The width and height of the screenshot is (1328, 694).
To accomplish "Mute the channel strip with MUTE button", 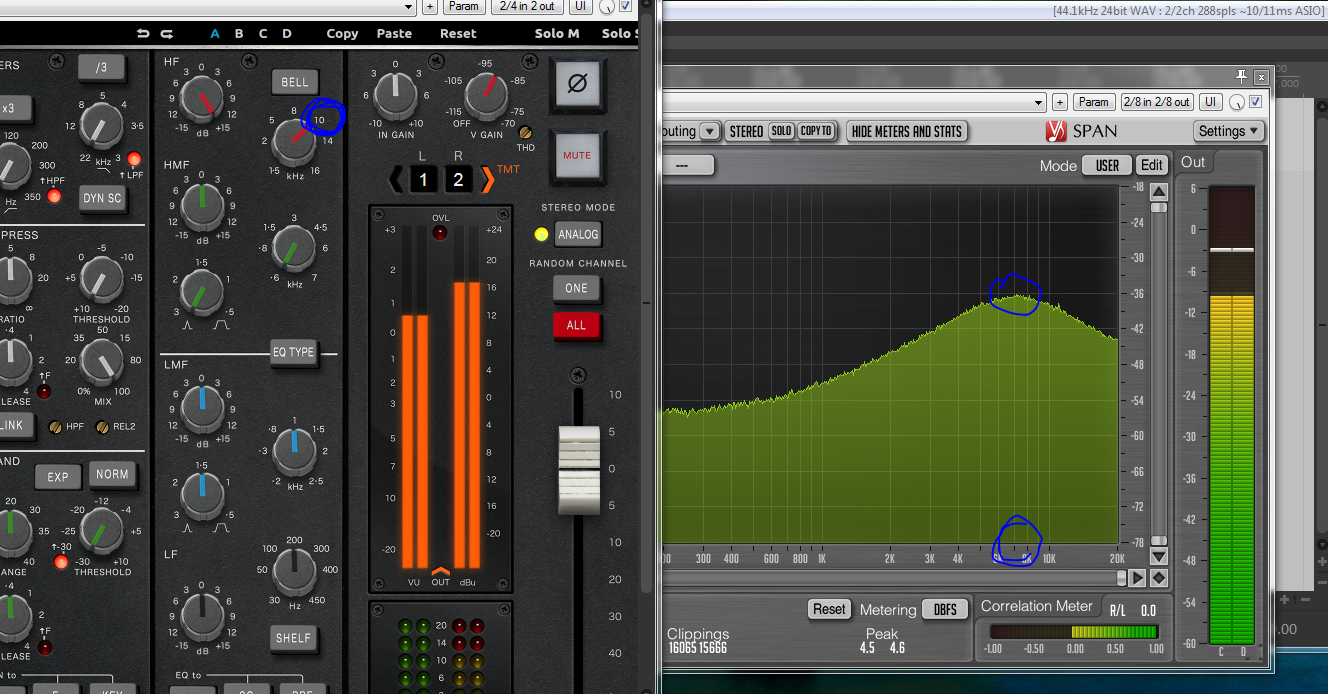I will pyautogui.click(x=577, y=156).
